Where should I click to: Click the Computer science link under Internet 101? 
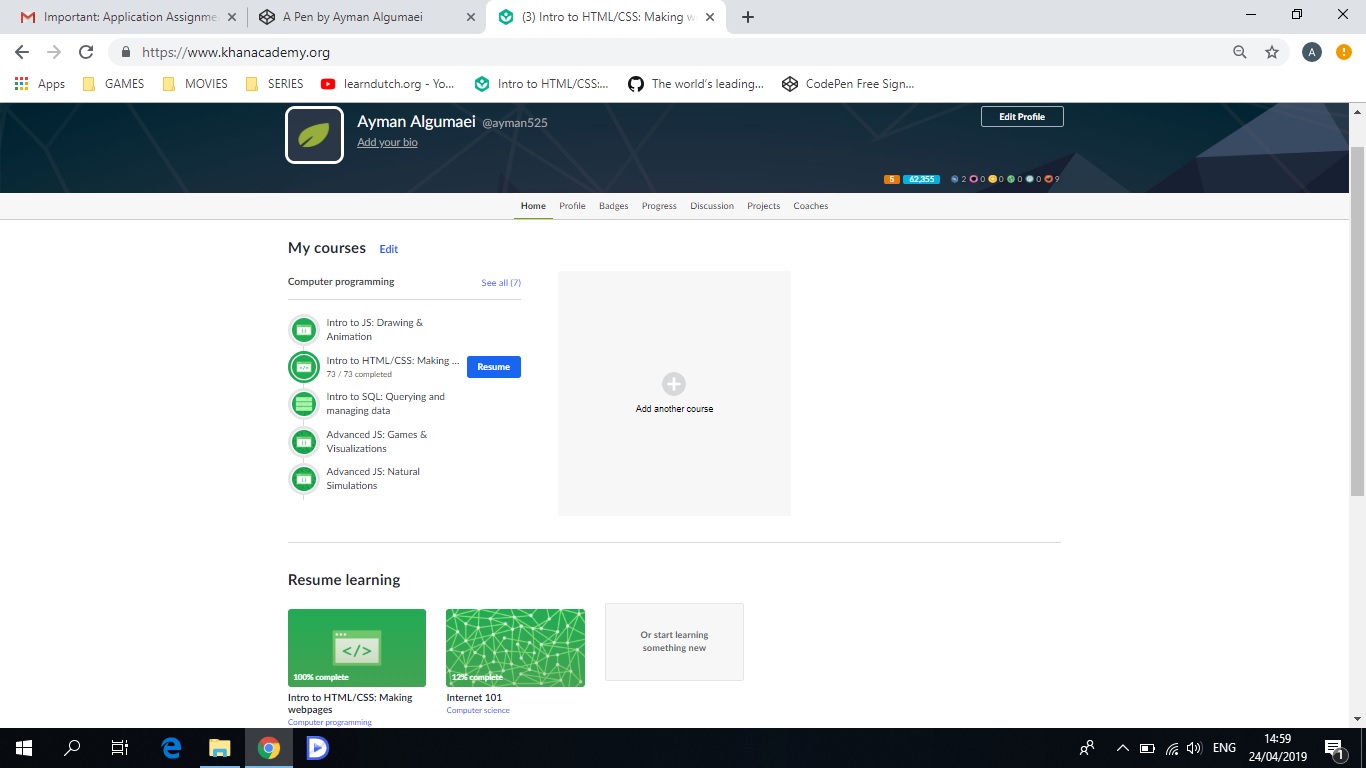pyautogui.click(x=478, y=710)
